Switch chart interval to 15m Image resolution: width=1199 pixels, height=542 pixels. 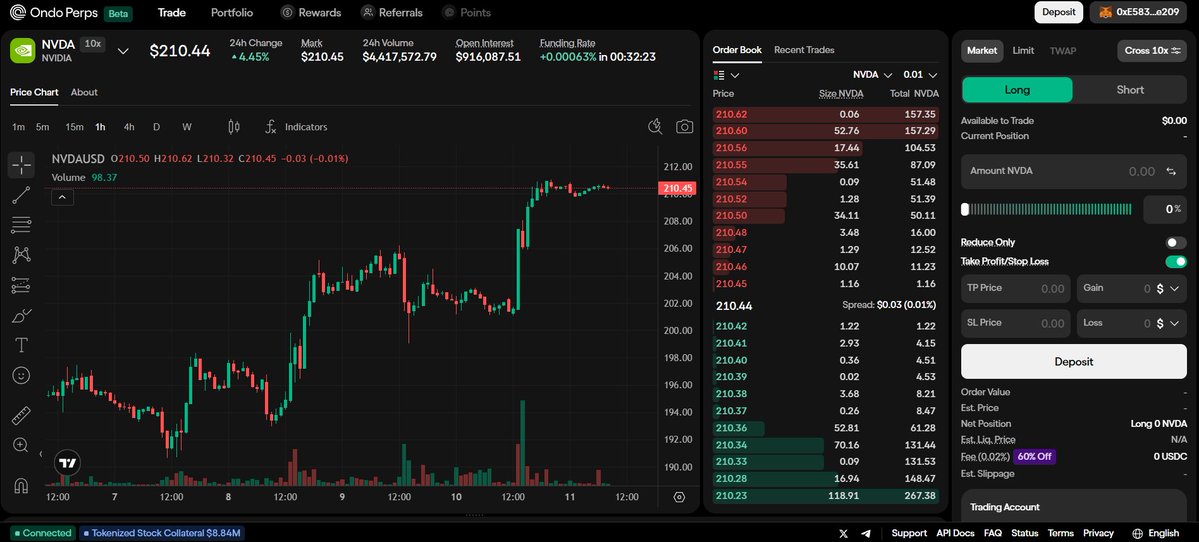click(74, 127)
